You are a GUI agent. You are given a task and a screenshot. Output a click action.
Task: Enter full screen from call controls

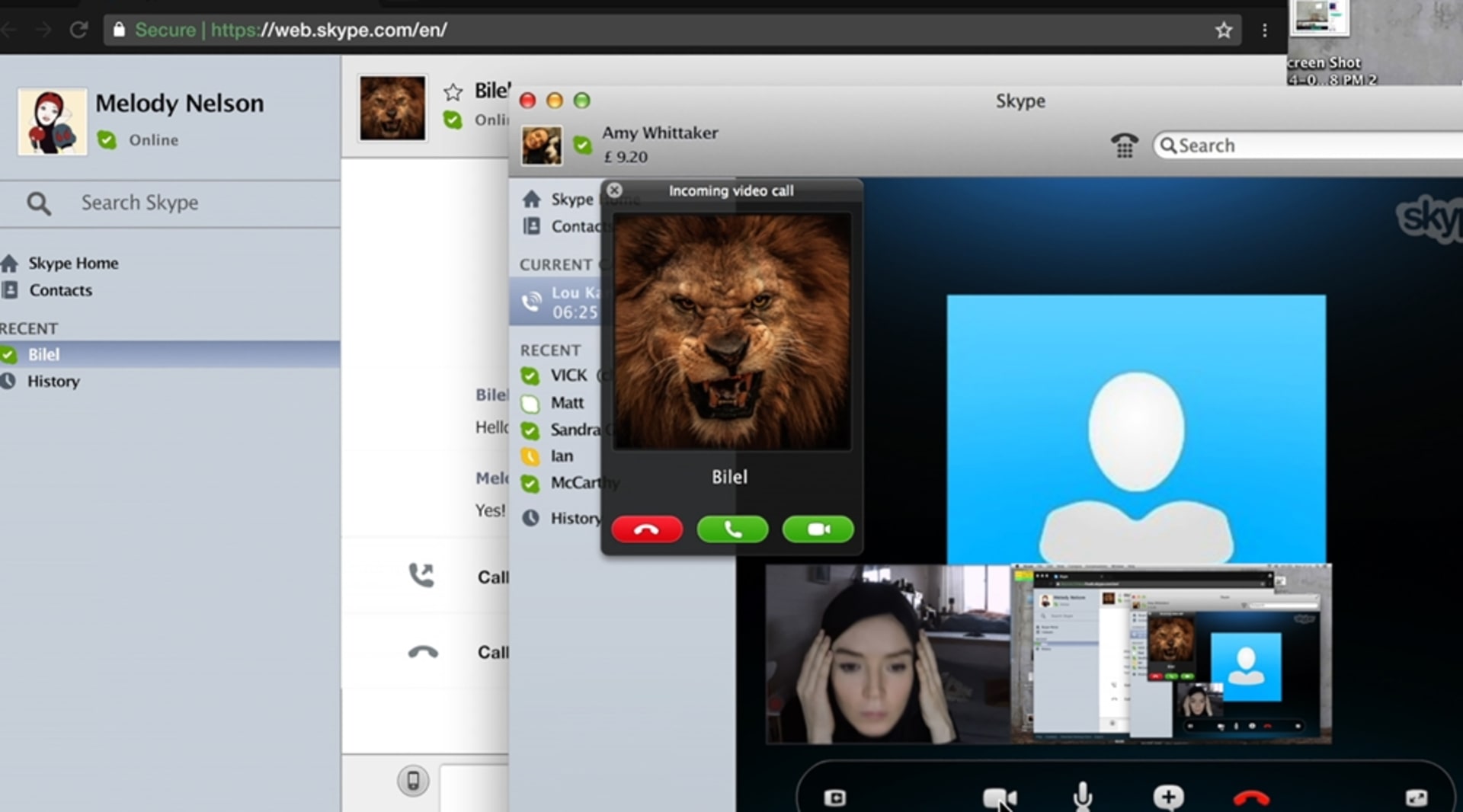pos(1416,798)
